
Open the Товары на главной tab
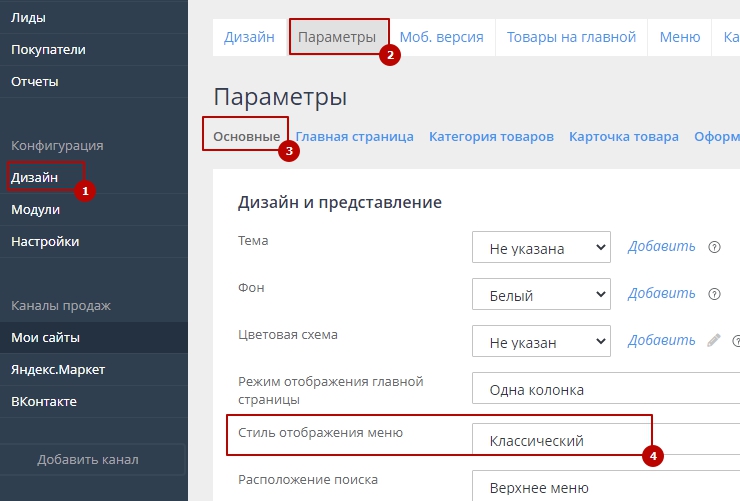tap(571, 37)
